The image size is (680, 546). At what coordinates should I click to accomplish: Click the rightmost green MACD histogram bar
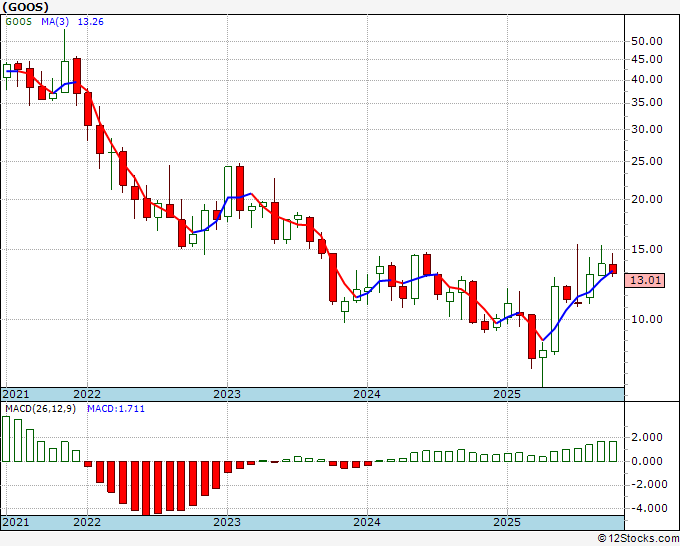tap(613, 451)
